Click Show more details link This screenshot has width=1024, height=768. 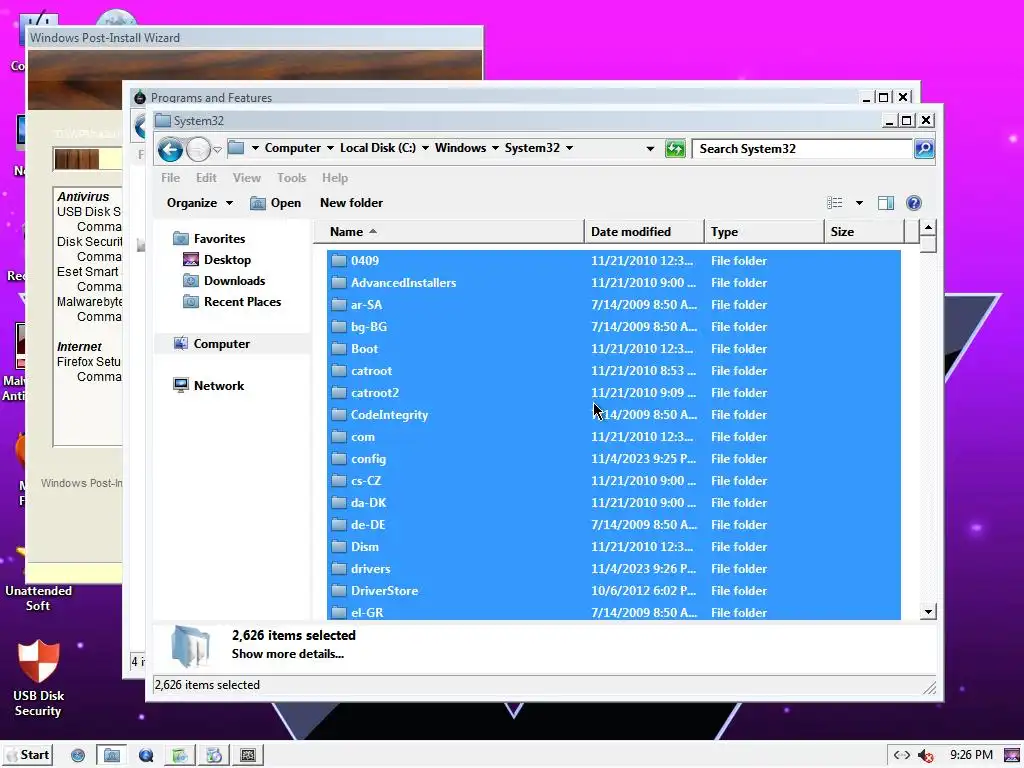point(287,654)
